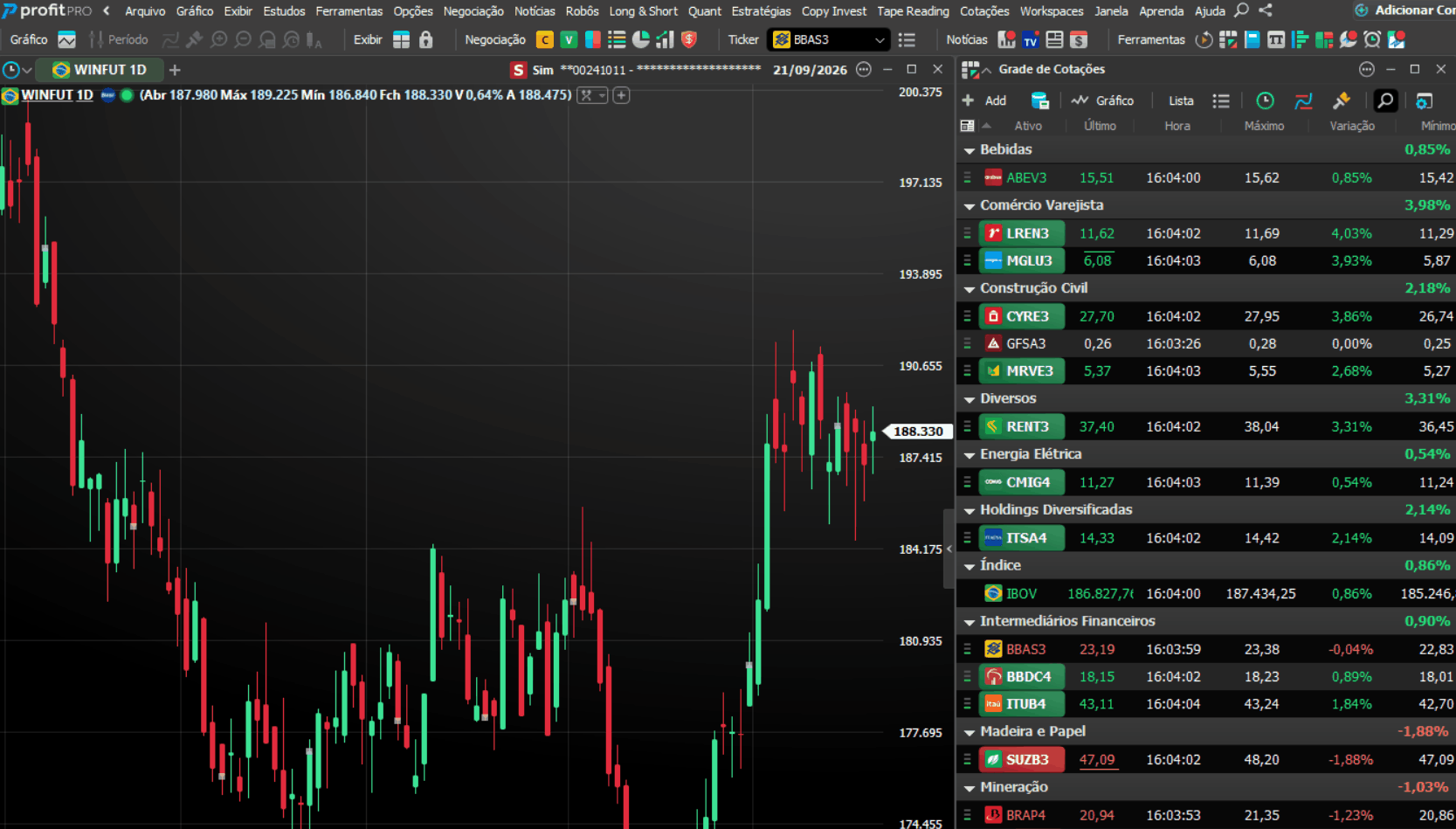1456x829 pixels.
Task: Click the black search button in quotes grid
Action: pos(1385,100)
